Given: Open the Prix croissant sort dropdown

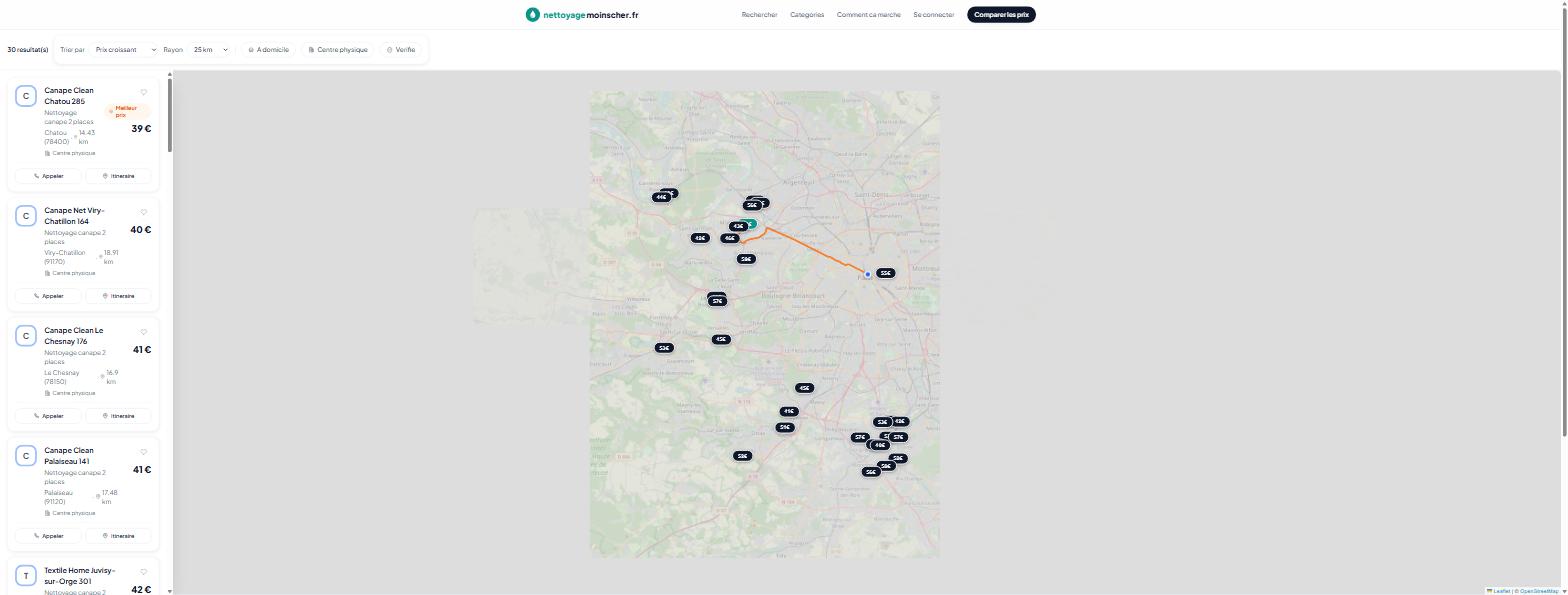Looking at the screenshot, I should [125, 50].
